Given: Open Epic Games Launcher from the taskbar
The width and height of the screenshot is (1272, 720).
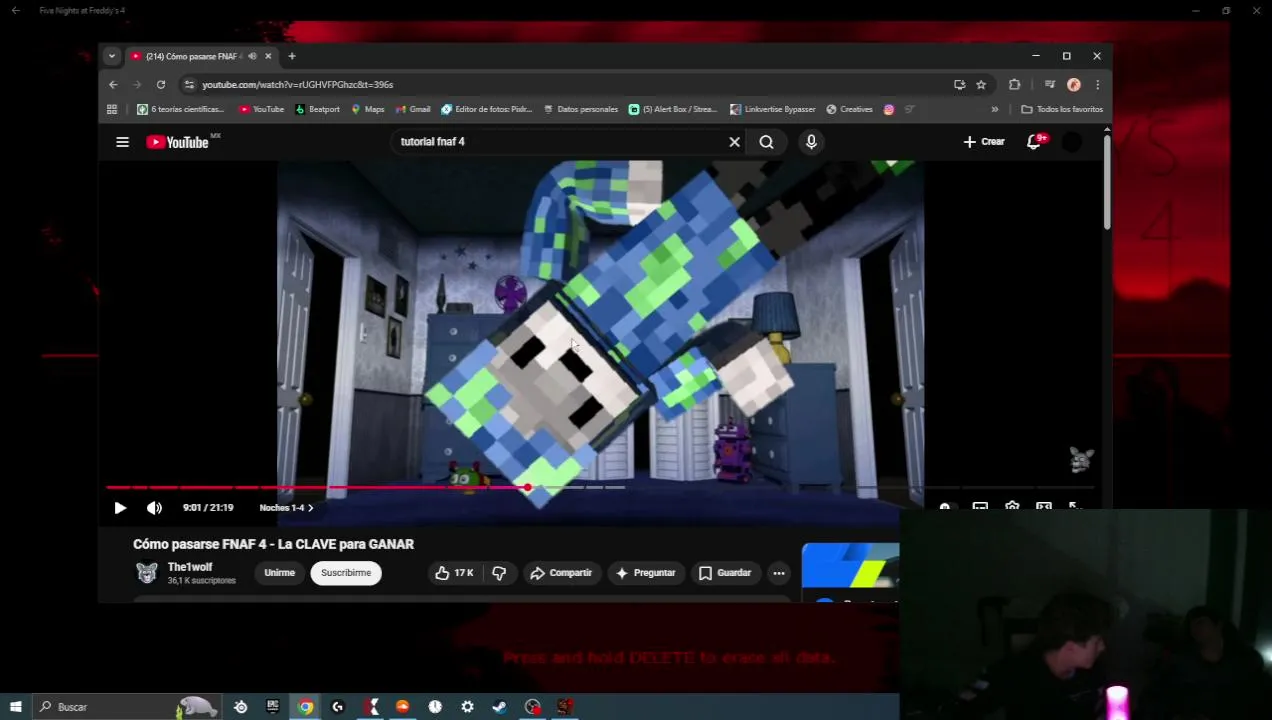Looking at the screenshot, I should 272,707.
